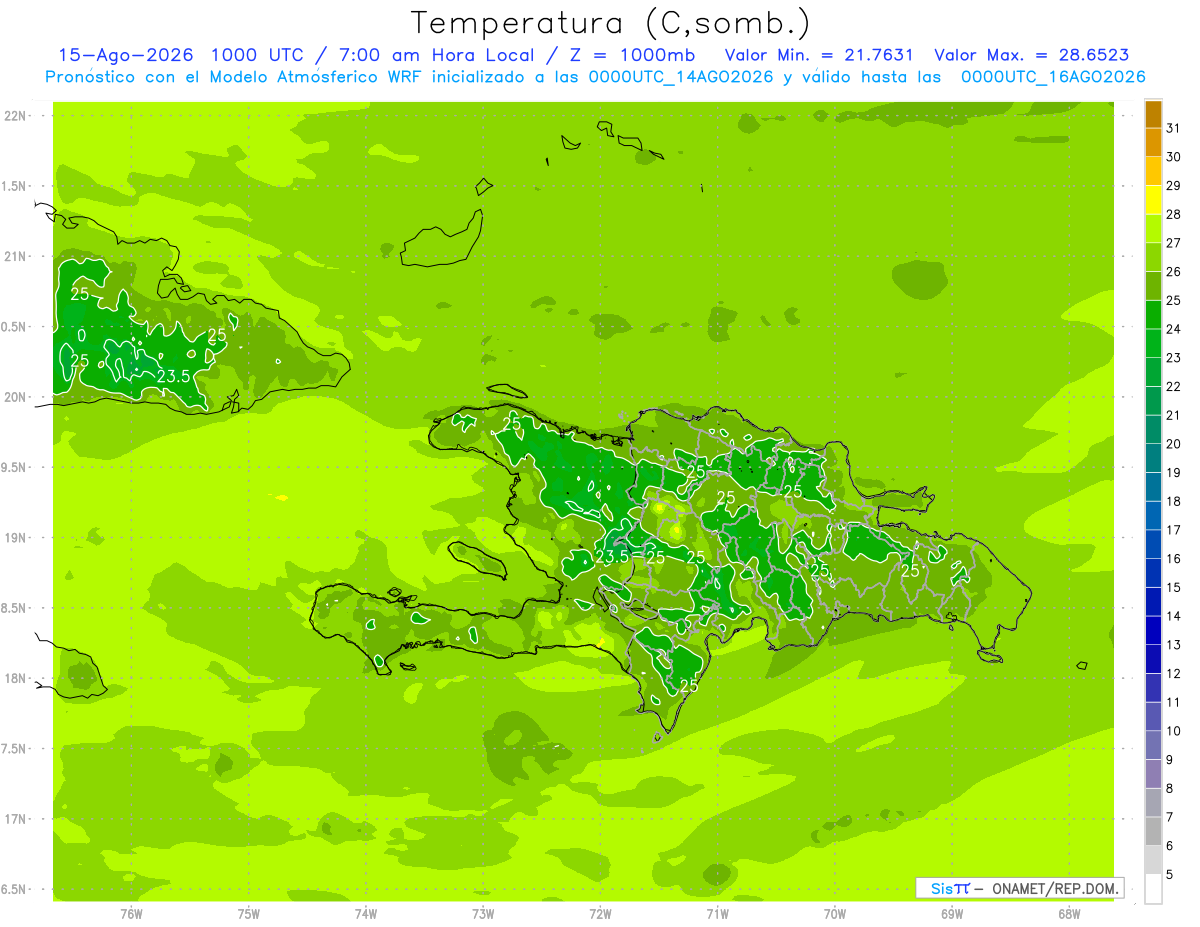Click the '68W' longitude label

pyautogui.click(x=1069, y=914)
